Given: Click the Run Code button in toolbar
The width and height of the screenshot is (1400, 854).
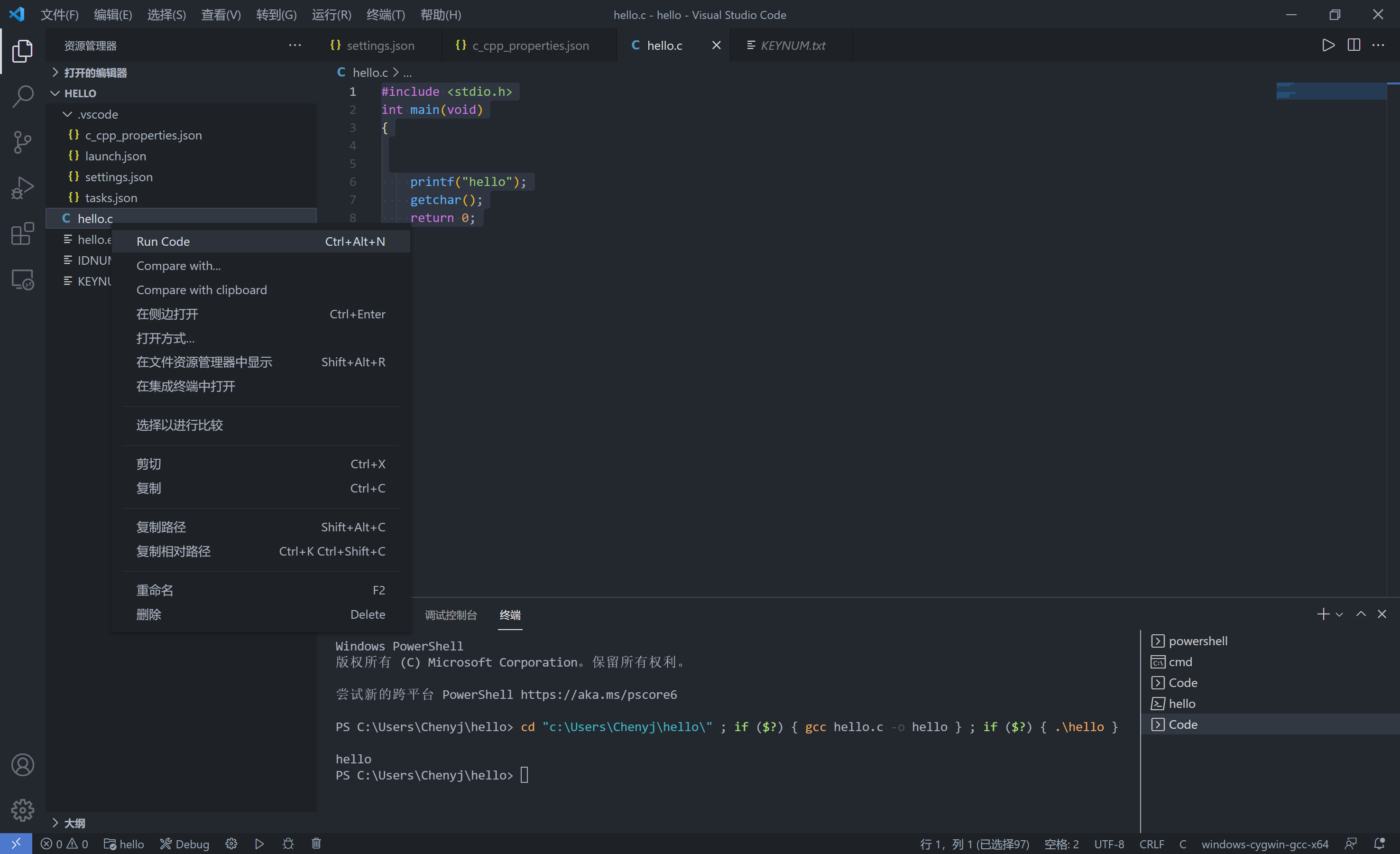Looking at the screenshot, I should click(x=1328, y=45).
